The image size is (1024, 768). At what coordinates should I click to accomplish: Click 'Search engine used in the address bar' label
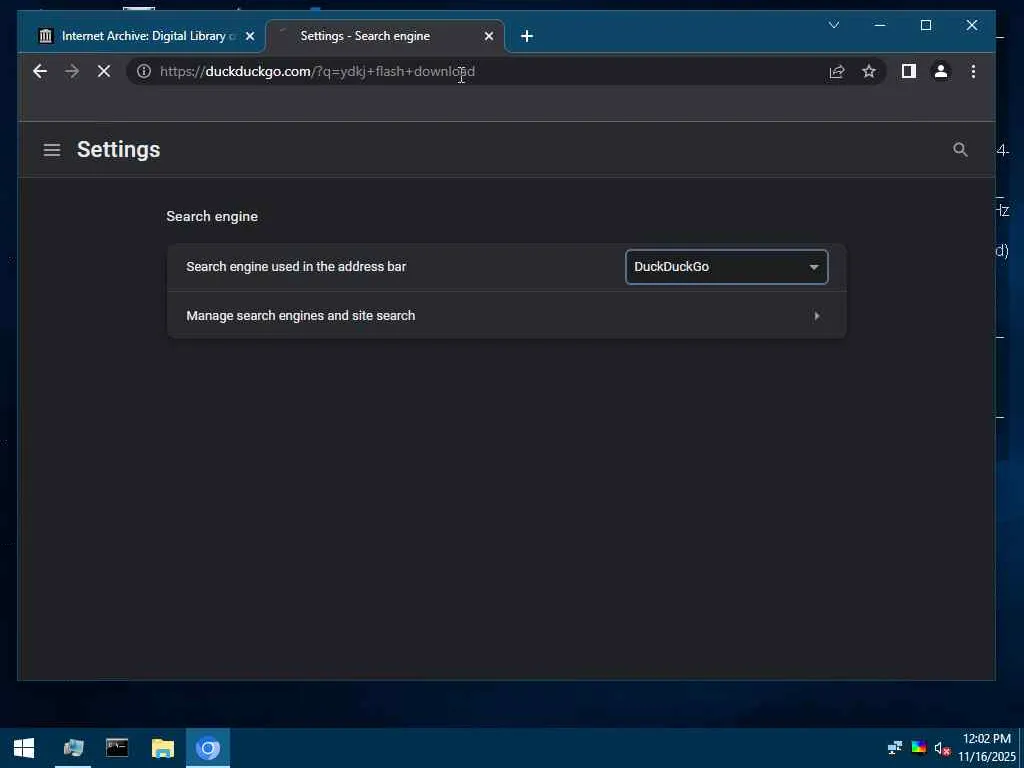(296, 266)
